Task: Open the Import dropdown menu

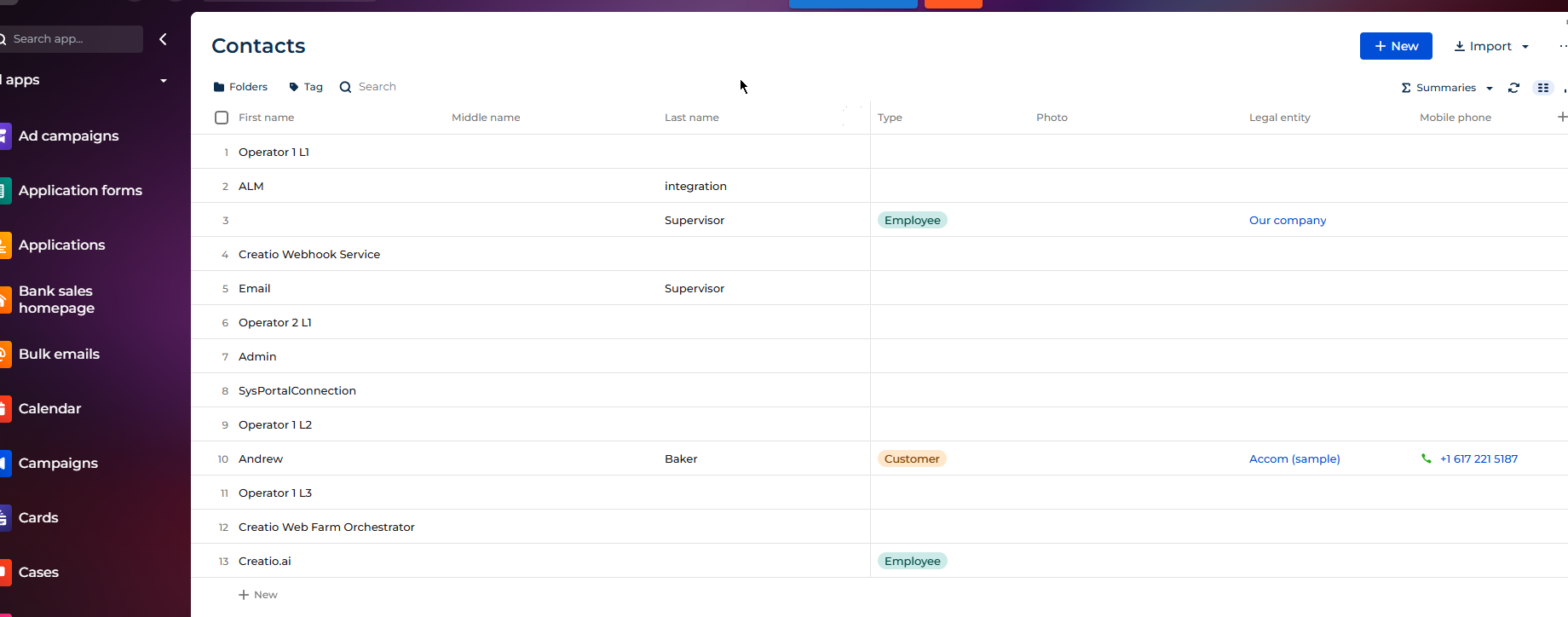Action: pyautogui.click(x=1491, y=46)
